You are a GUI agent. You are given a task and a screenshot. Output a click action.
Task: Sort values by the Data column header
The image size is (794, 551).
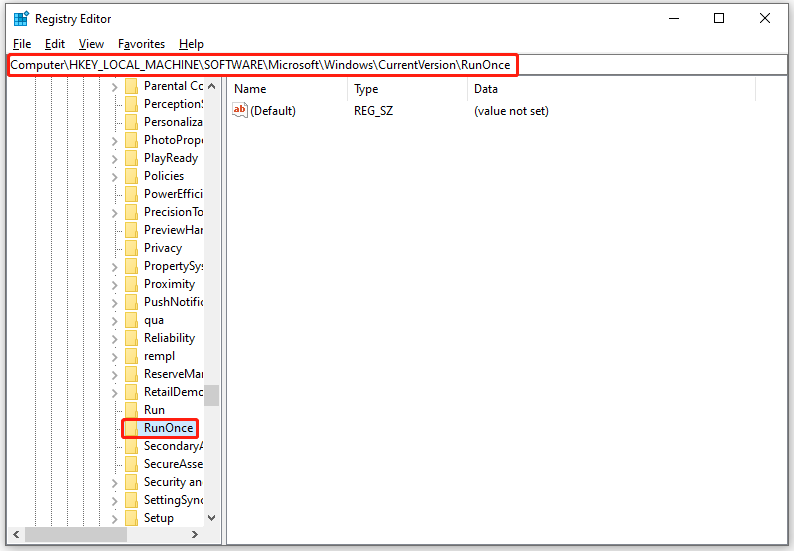tap(611, 89)
